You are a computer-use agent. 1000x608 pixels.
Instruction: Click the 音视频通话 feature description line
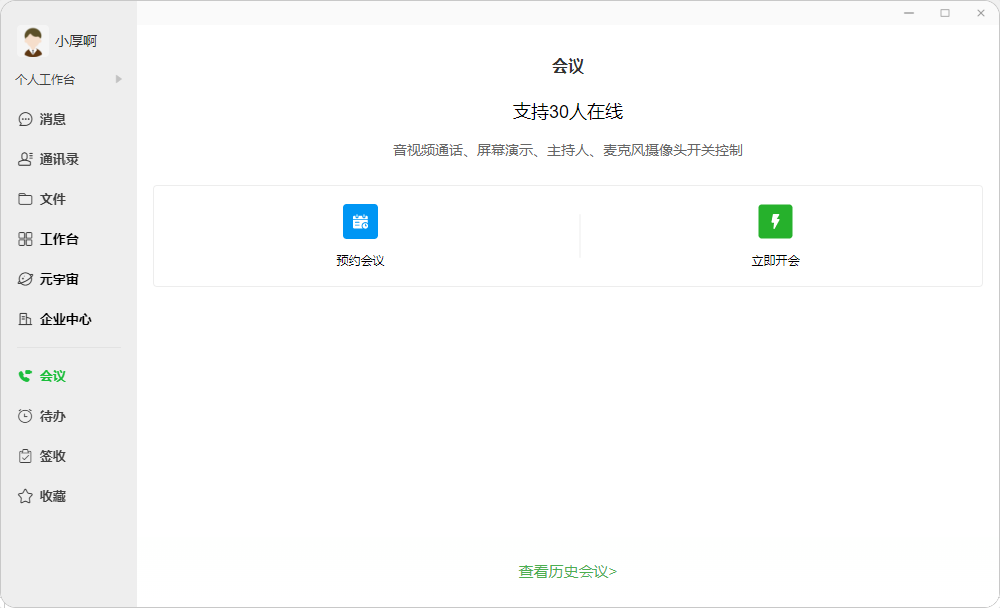[x=568, y=151]
